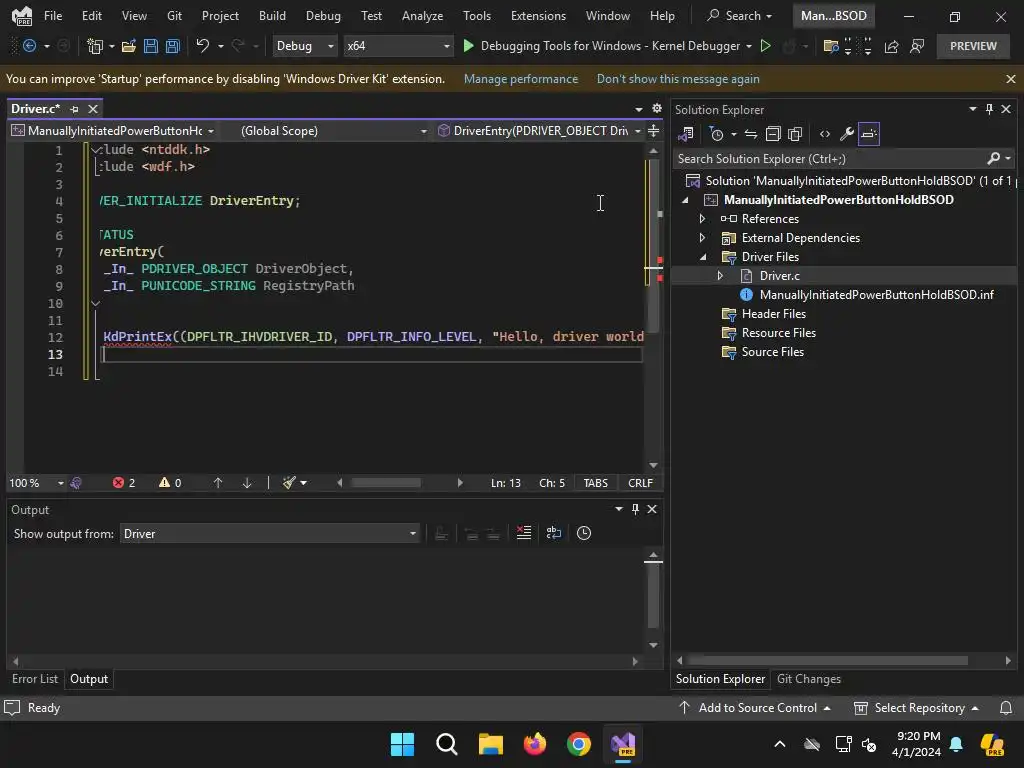1024x768 pixels.
Task: Toggle auto-hide pin on Output panel
Action: [x=635, y=509]
